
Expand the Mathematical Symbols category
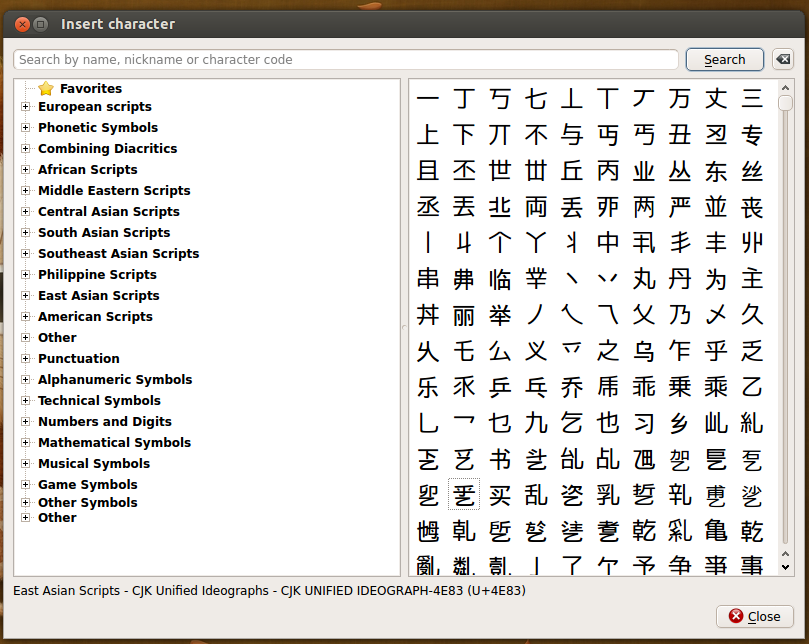[25, 443]
